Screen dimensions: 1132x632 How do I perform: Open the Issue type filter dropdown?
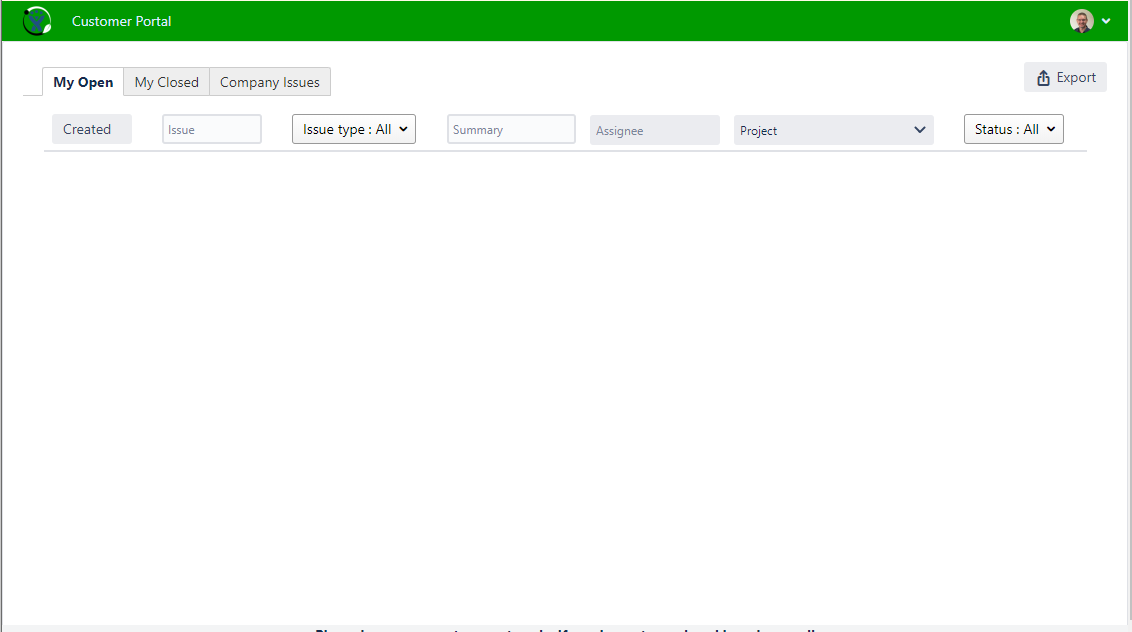tap(354, 129)
